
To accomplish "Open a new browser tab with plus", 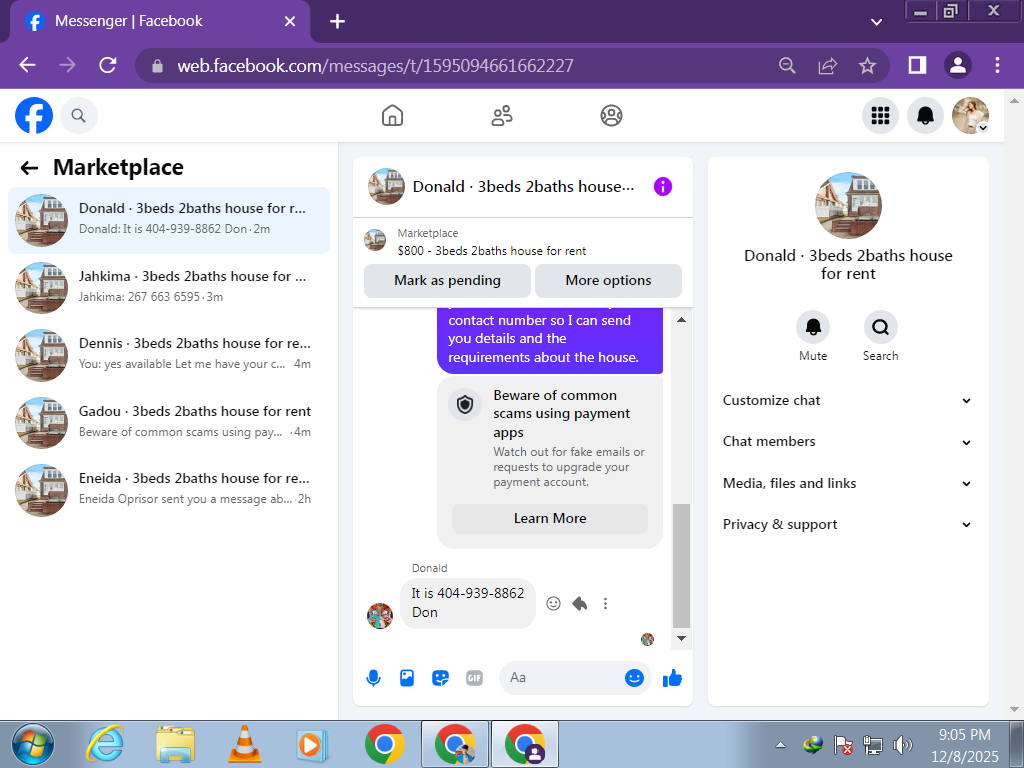I will click(337, 22).
